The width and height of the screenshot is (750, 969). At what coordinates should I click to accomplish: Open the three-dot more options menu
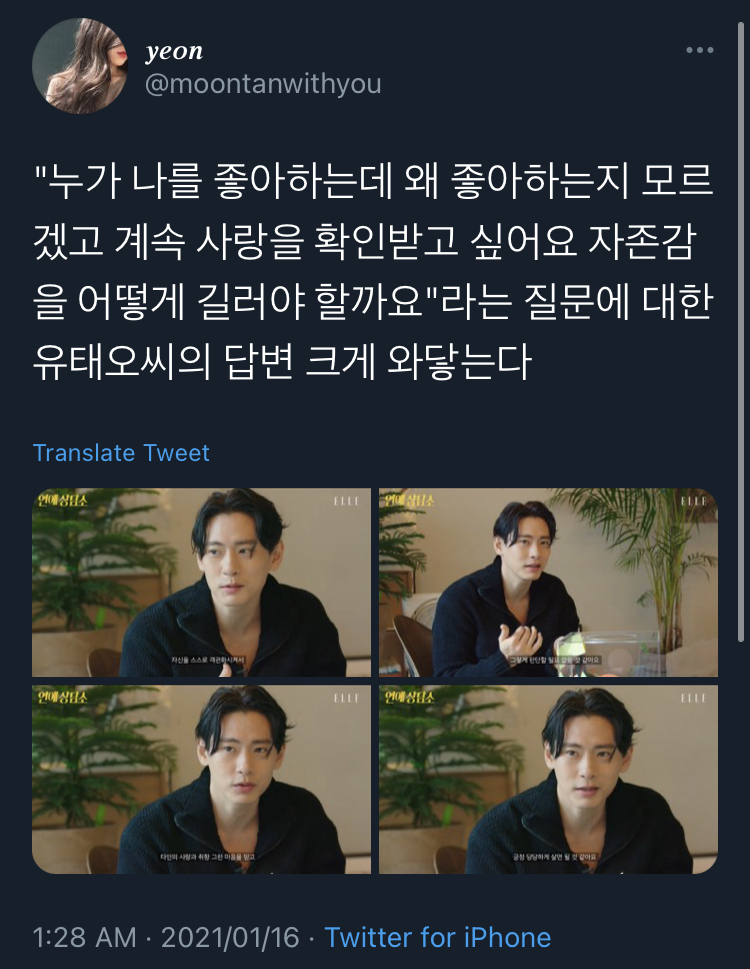pyautogui.click(x=700, y=50)
